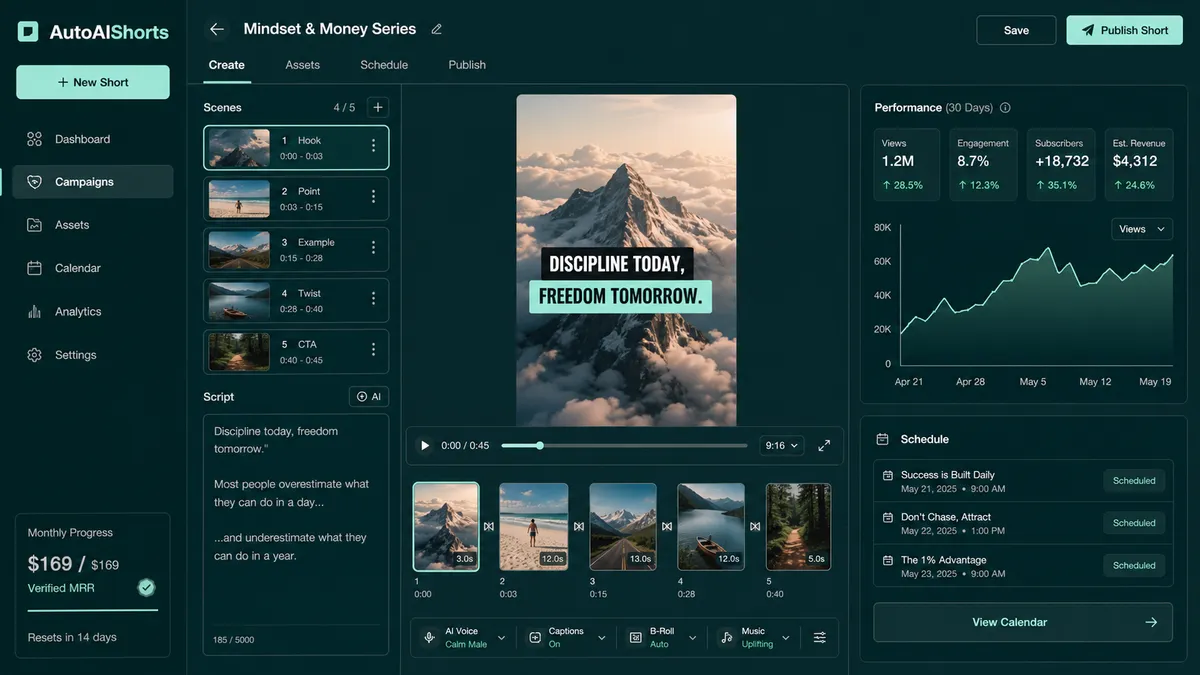Click the Assets image icon in the sidebar
The height and width of the screenshot is (675, 1200).
click(35, 225)
